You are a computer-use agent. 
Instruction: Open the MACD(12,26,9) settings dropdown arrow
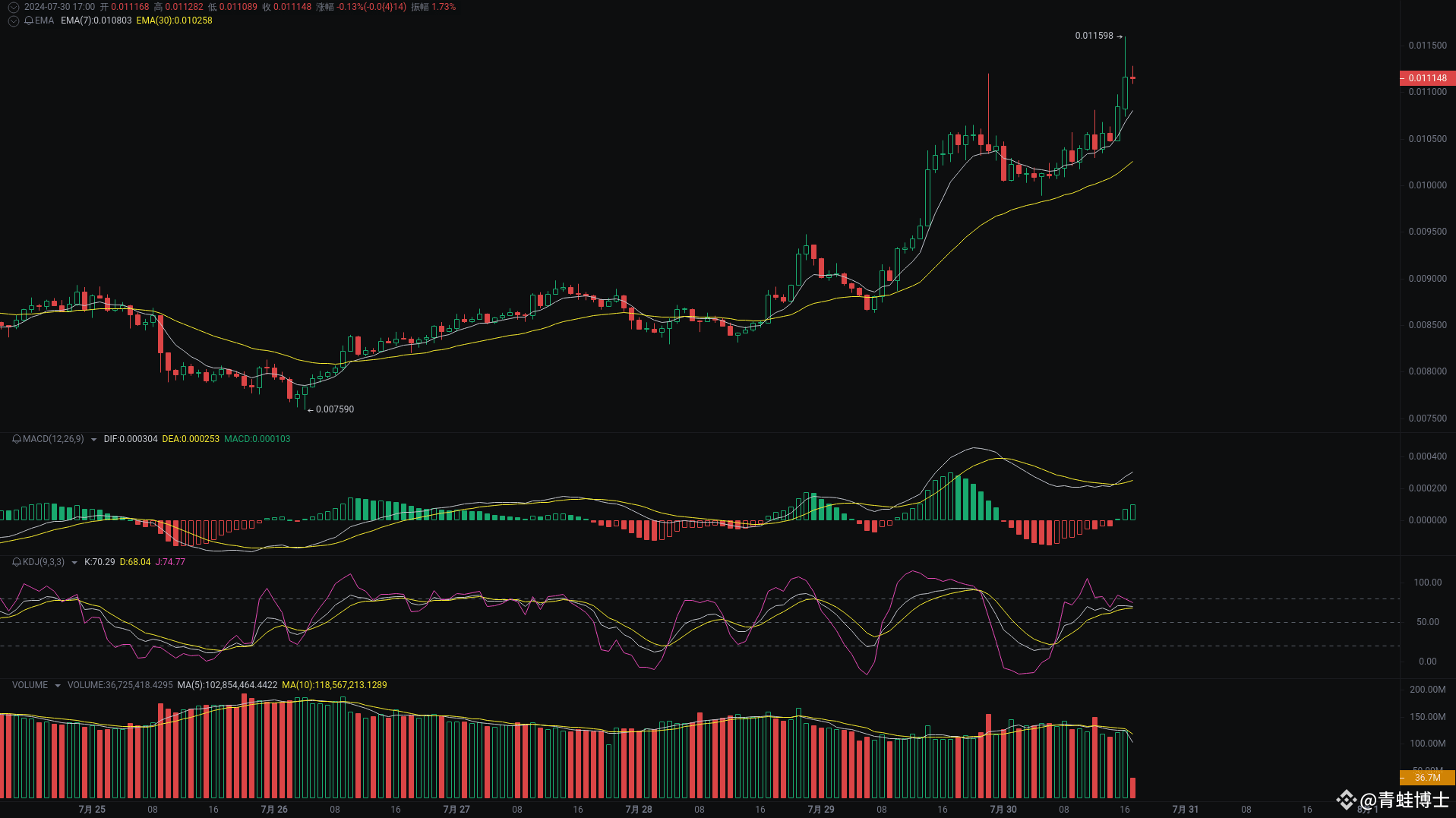point(93,439)
